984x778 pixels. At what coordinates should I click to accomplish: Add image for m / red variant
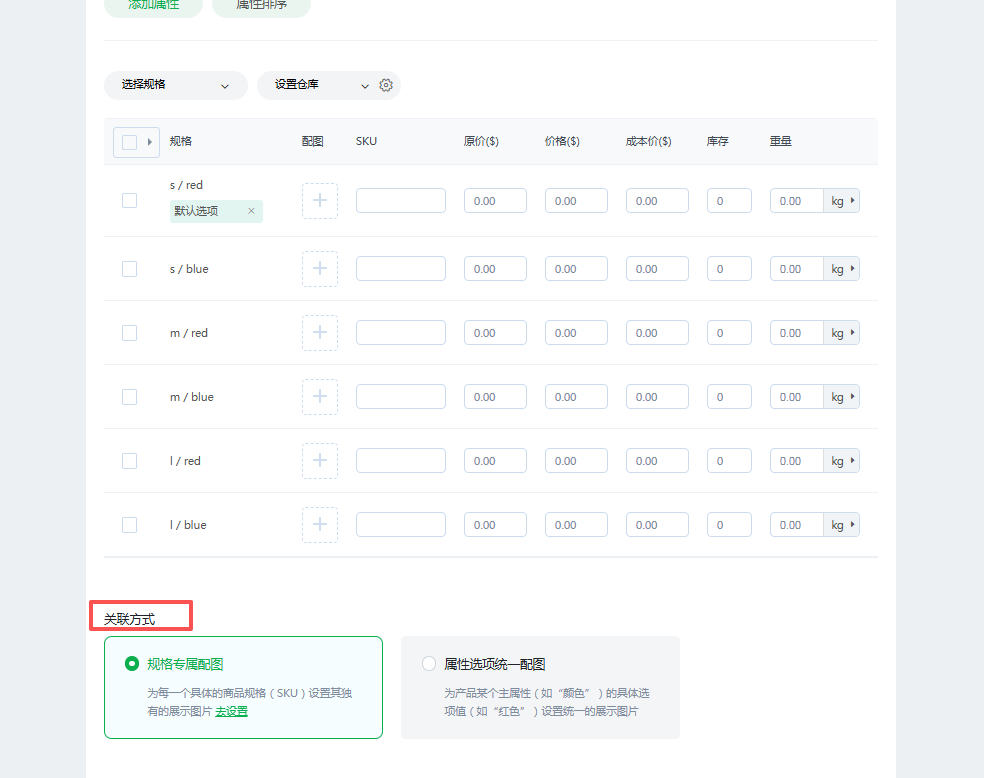pos(320,333)
